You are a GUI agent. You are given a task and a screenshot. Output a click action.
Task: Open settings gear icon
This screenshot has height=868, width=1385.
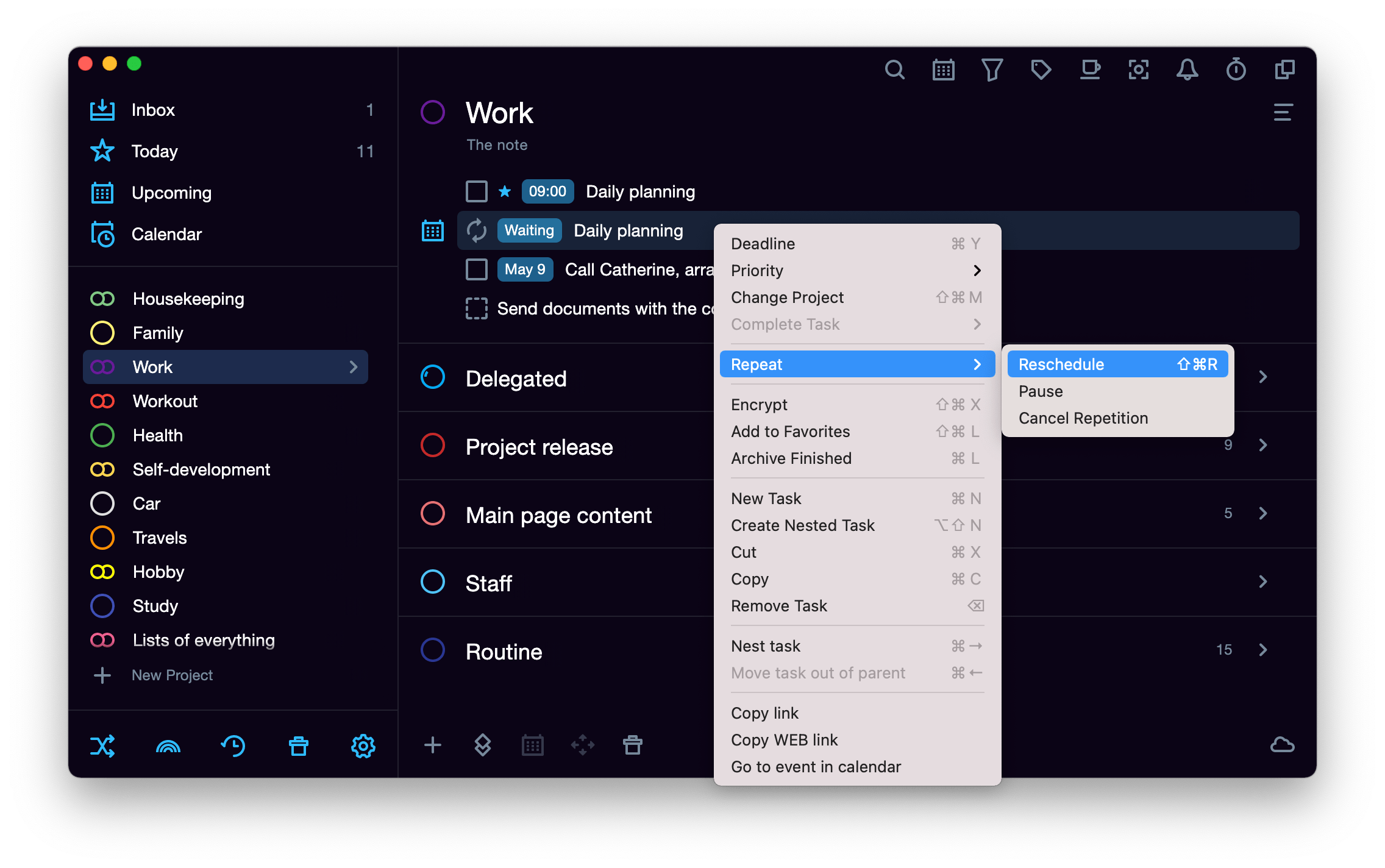[x=363, y=745]
